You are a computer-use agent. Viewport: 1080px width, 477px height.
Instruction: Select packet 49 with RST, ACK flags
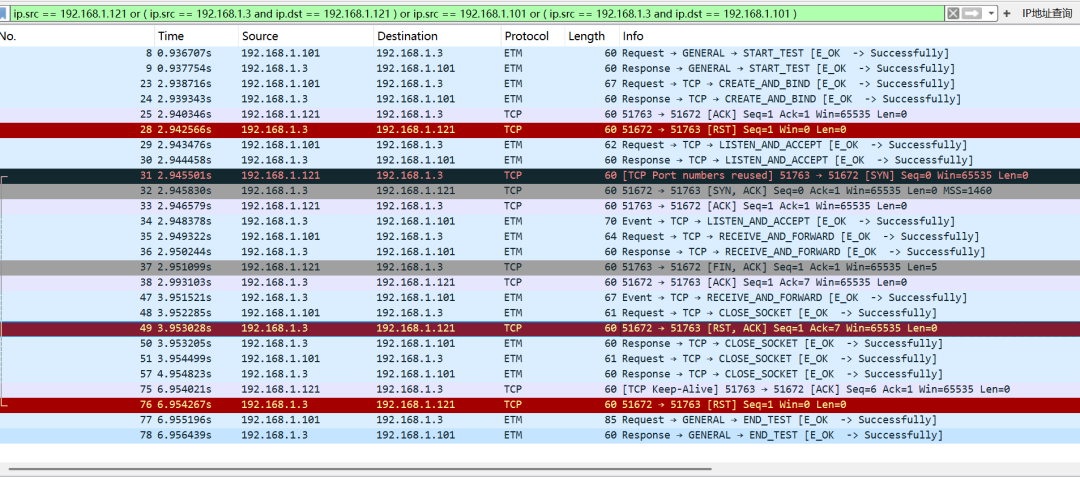[x=500, y=328]
